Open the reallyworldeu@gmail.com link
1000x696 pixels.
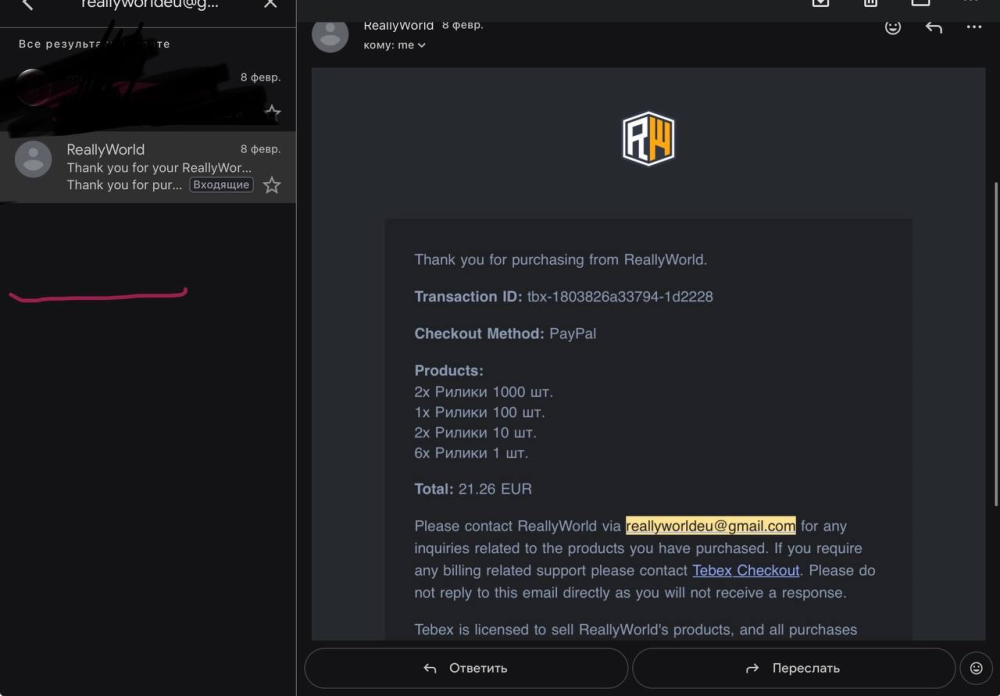point(710,526)
